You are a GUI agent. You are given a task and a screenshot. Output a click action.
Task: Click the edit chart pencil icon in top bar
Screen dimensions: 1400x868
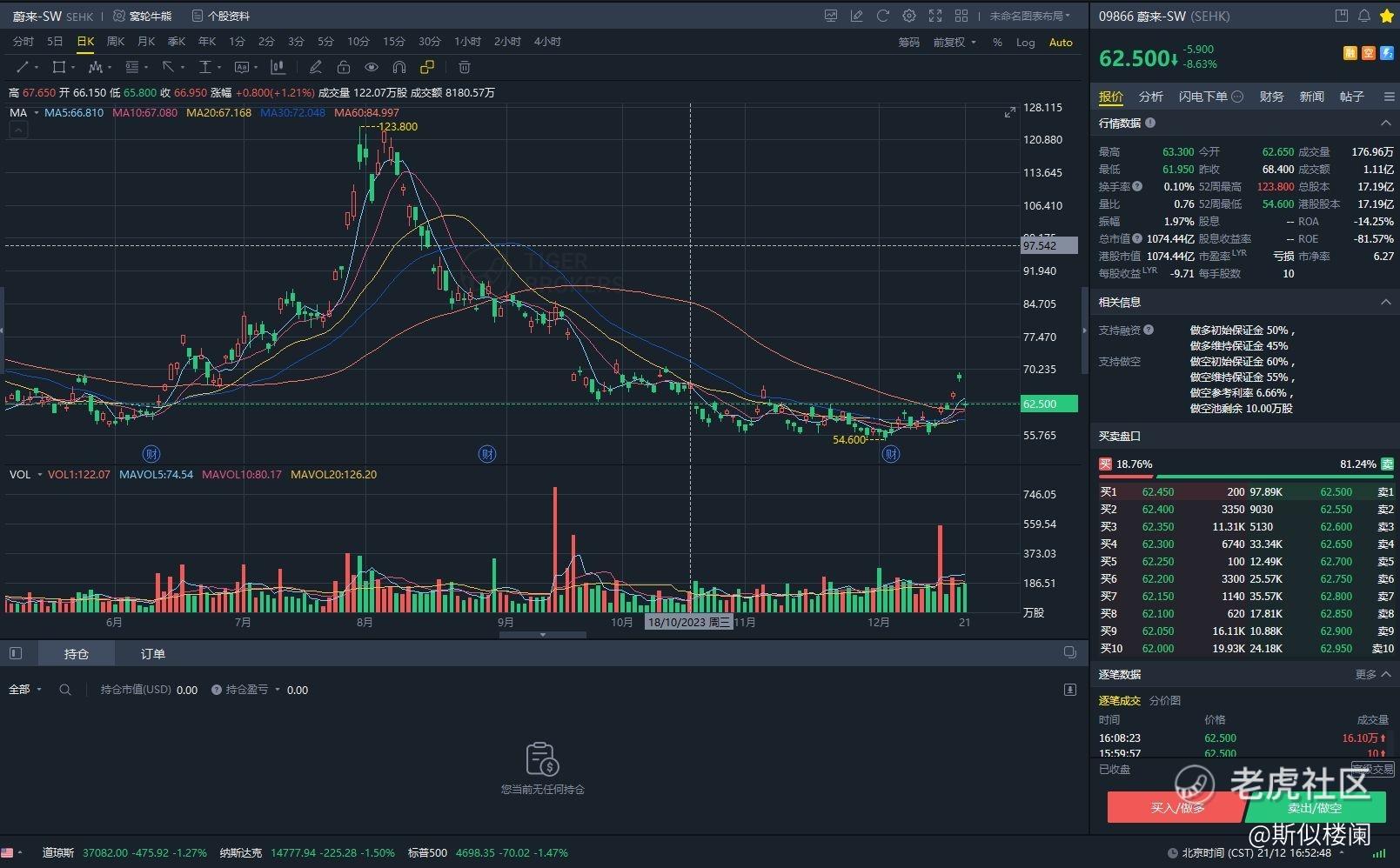[x=857, y=16]
